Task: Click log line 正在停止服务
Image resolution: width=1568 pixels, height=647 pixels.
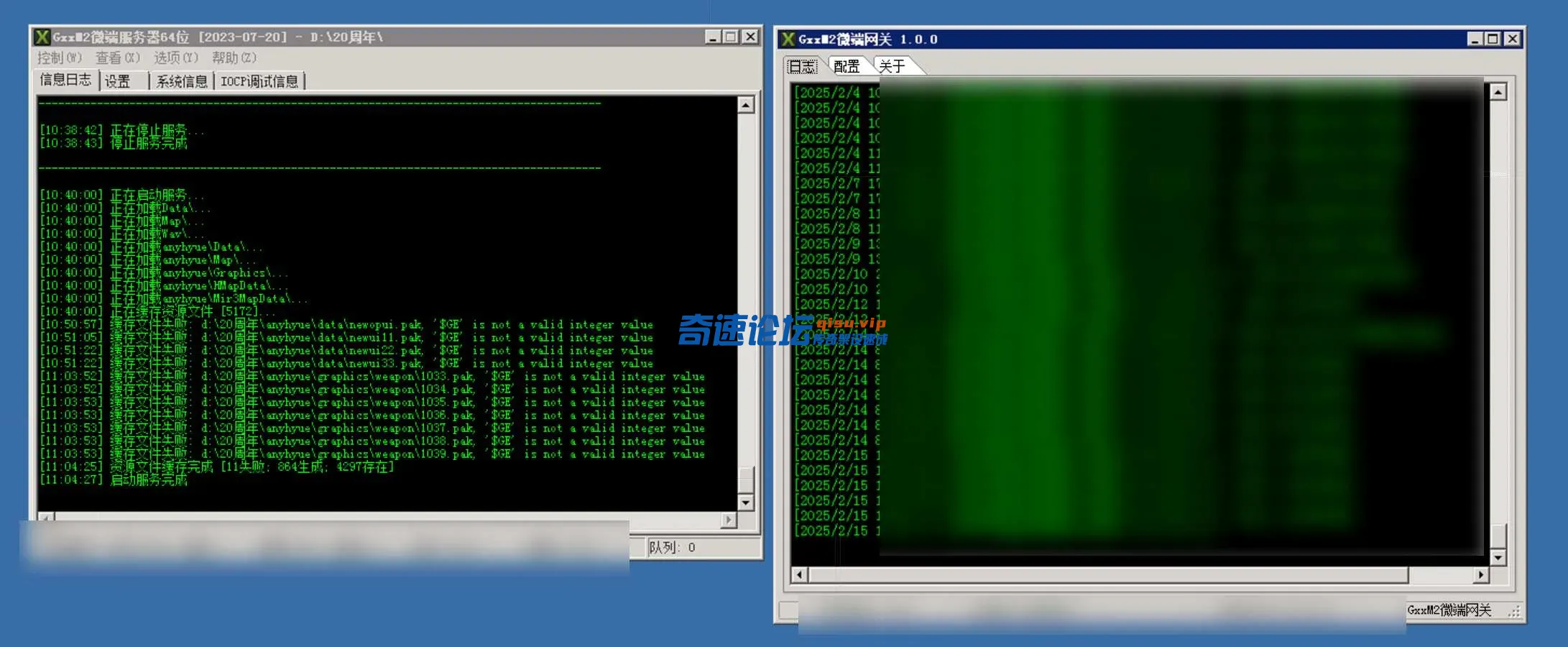Action: [122, 130]
